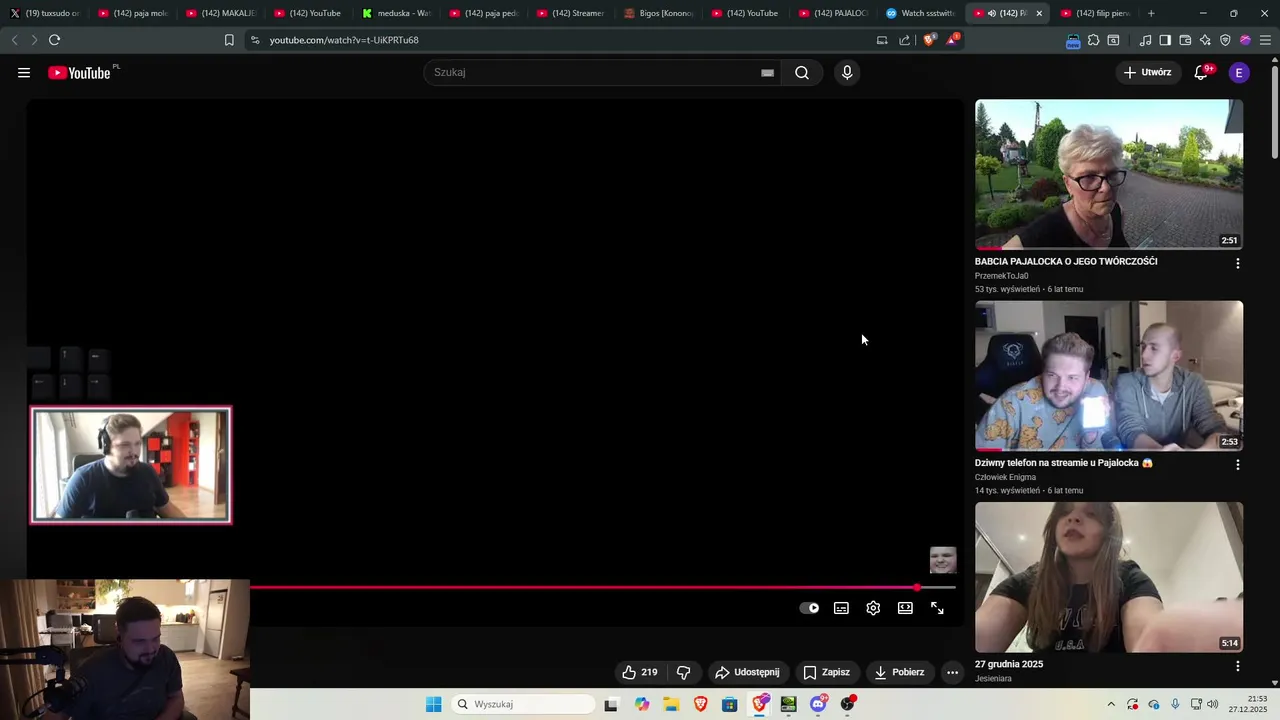Save video with Zapisz button
Viewport: 1280px width, 720px height.
pos(827,672)
